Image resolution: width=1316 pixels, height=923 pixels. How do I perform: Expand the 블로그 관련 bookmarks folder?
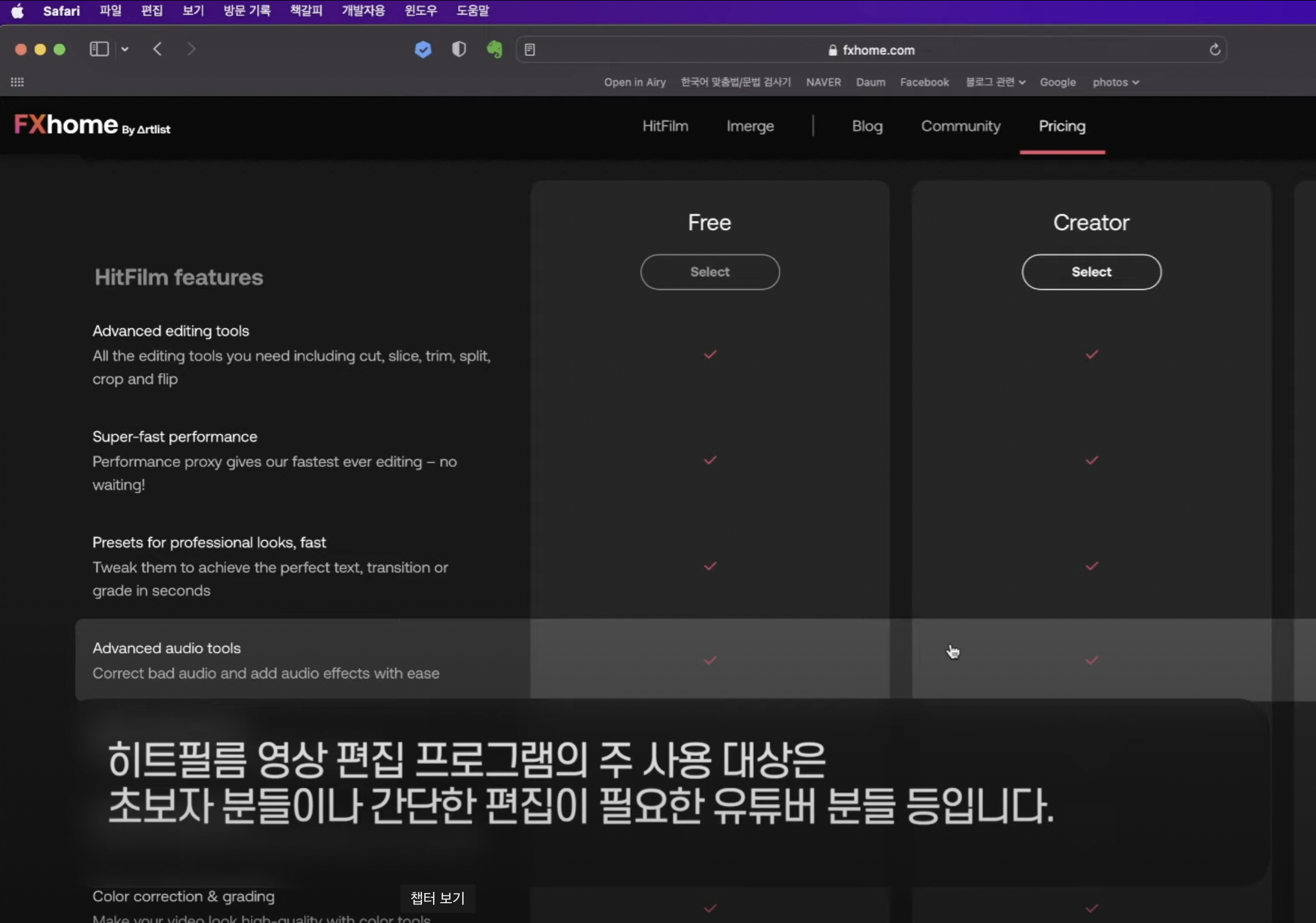995,82
